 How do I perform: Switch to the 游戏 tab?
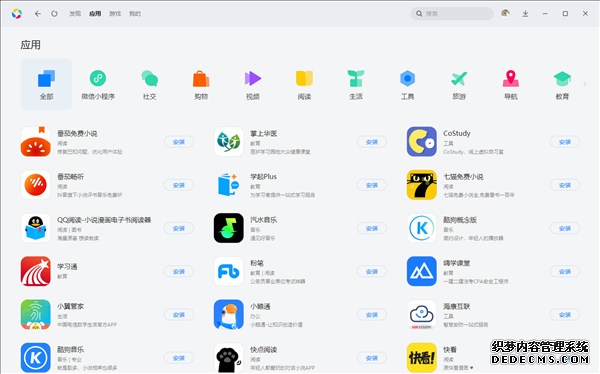pos(115,14)
